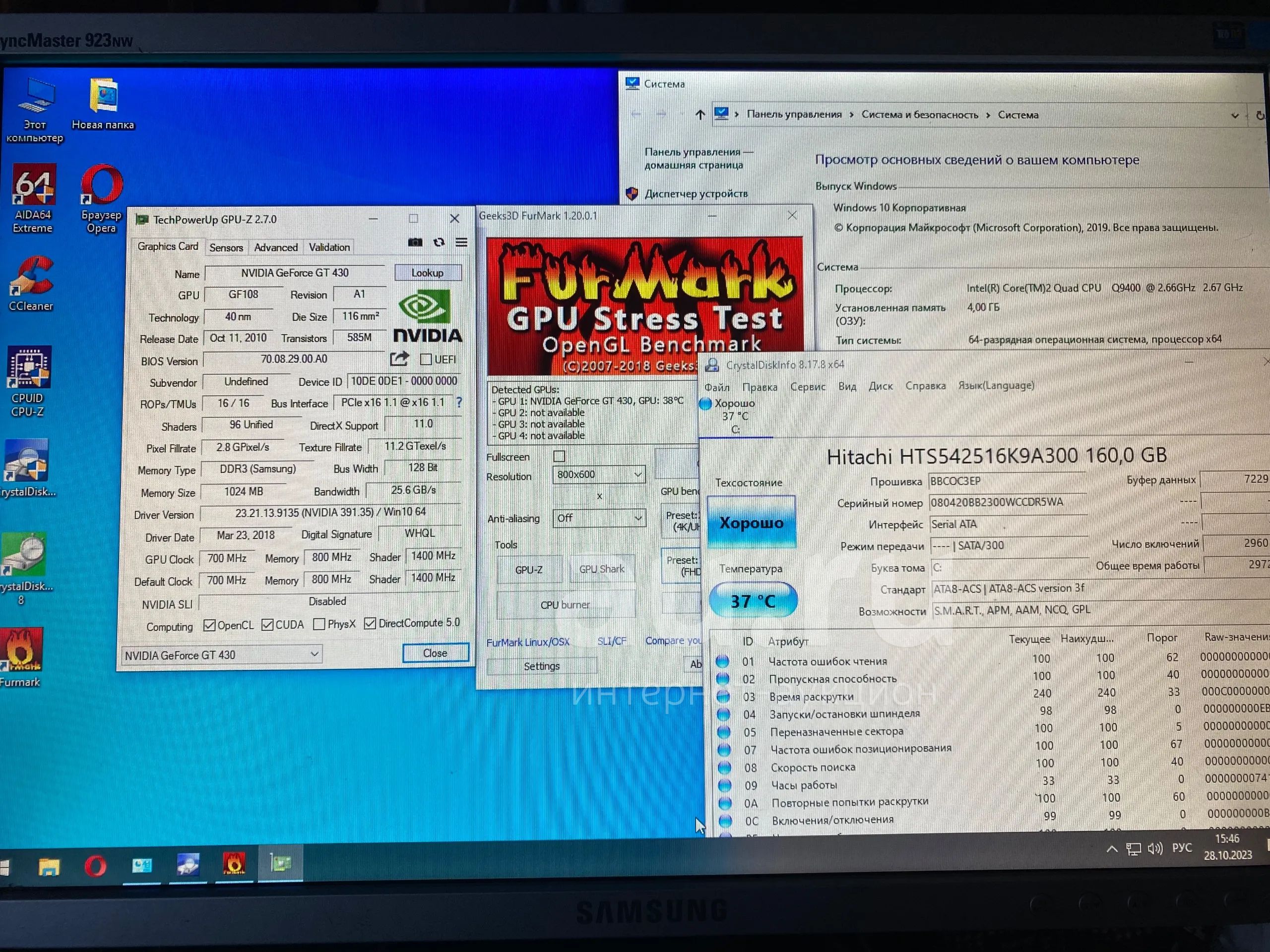Click Close button in GPU-Z
Image resolution: width=1270 pixels, height=952 pixels.
435,653
